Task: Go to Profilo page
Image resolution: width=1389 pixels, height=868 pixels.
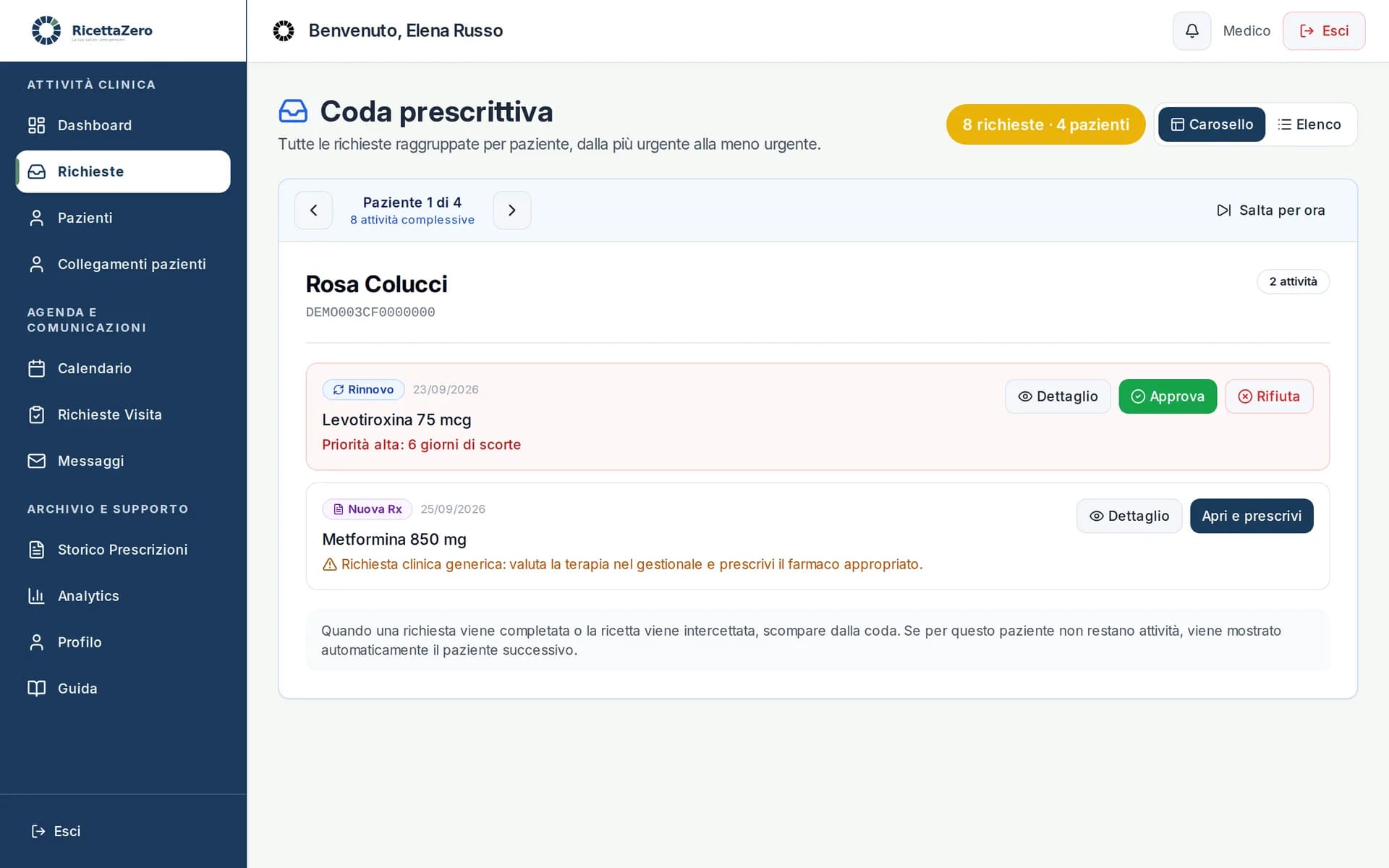Action: pos(123,642)
